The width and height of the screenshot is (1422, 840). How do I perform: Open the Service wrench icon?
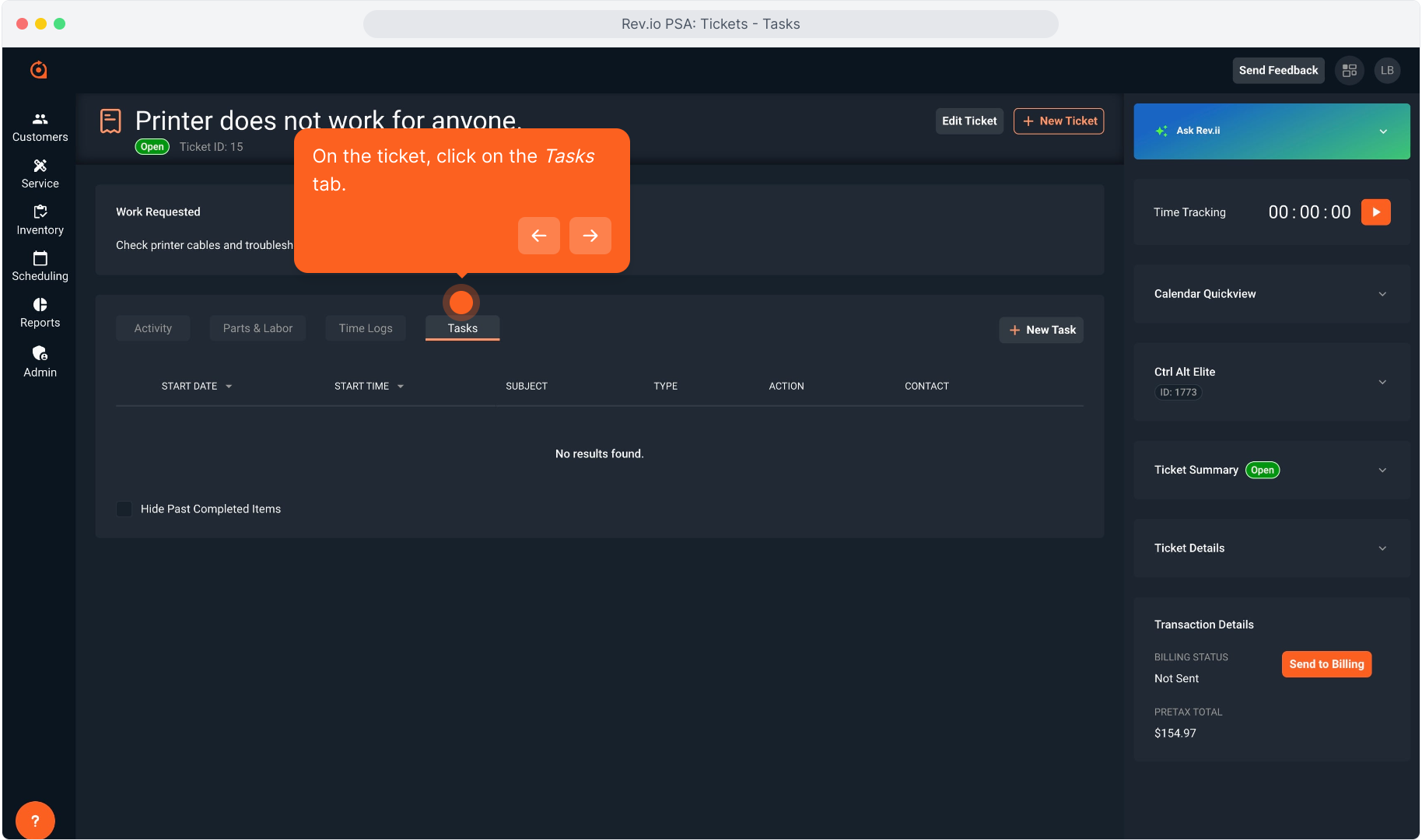point(40,166)
